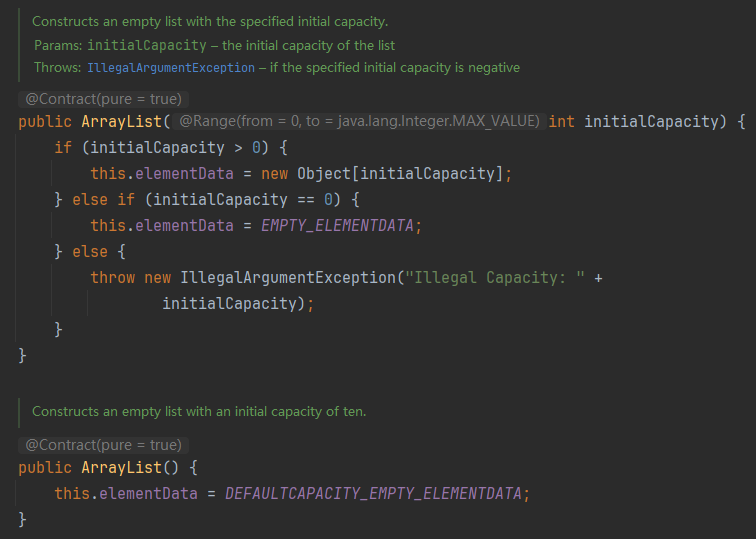Click IllegalArgumentException in the throw statement
The height and width of the screenshot is (539, 756).
[x=288, y=278]
